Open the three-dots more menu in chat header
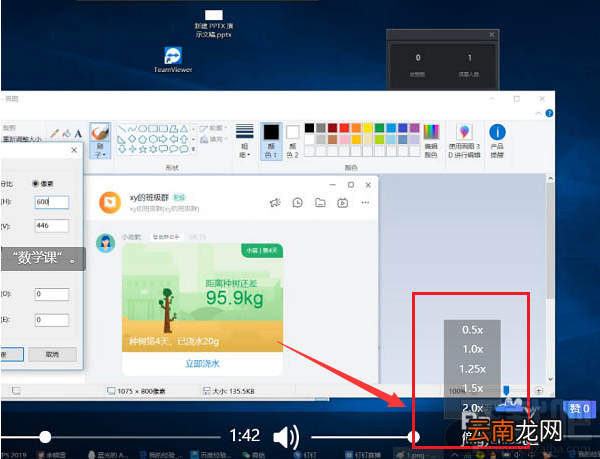 pos(365,203)
